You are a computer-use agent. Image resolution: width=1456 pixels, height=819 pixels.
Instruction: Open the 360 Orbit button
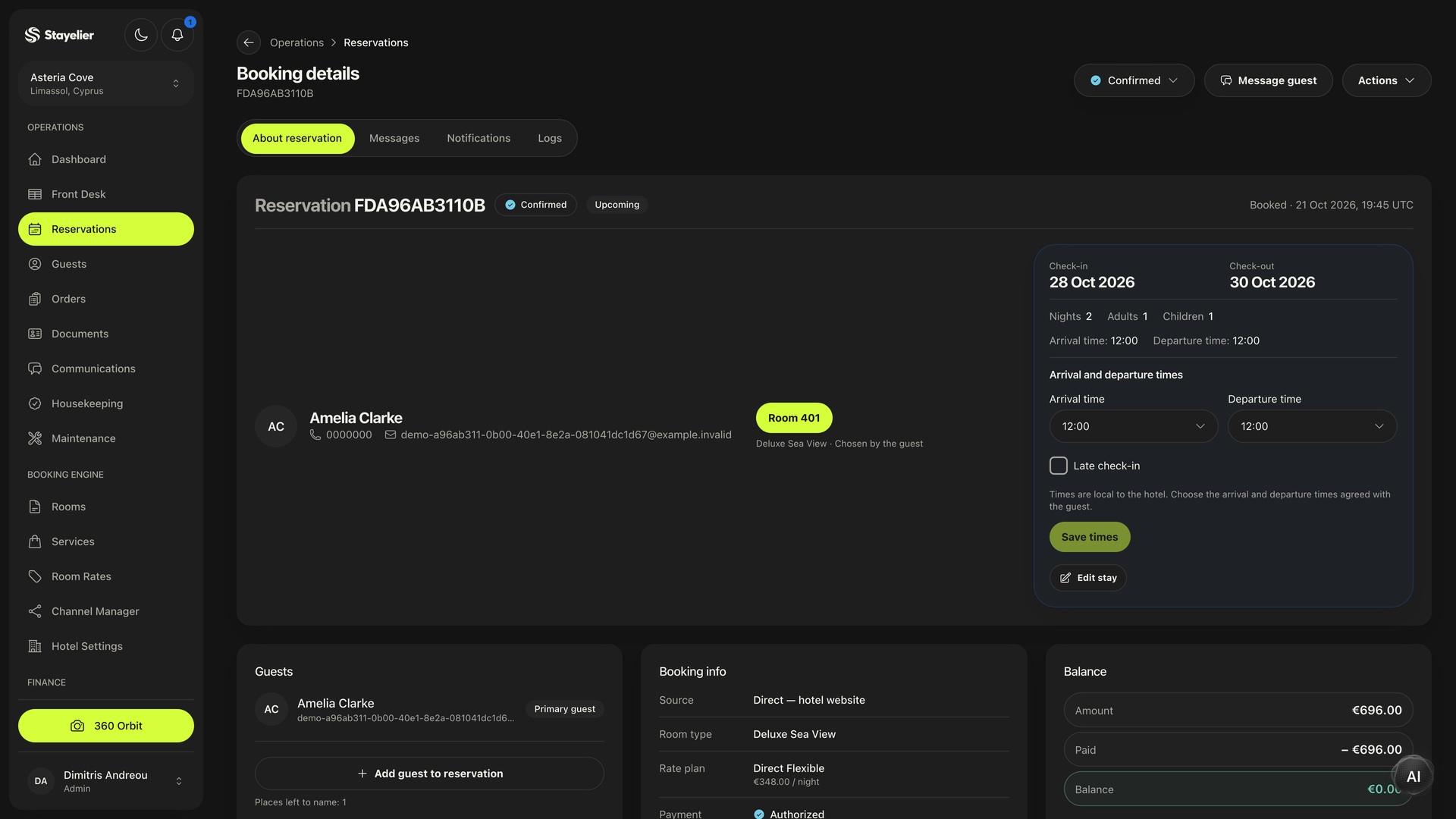pyautogui.click(x=106, y=726)
